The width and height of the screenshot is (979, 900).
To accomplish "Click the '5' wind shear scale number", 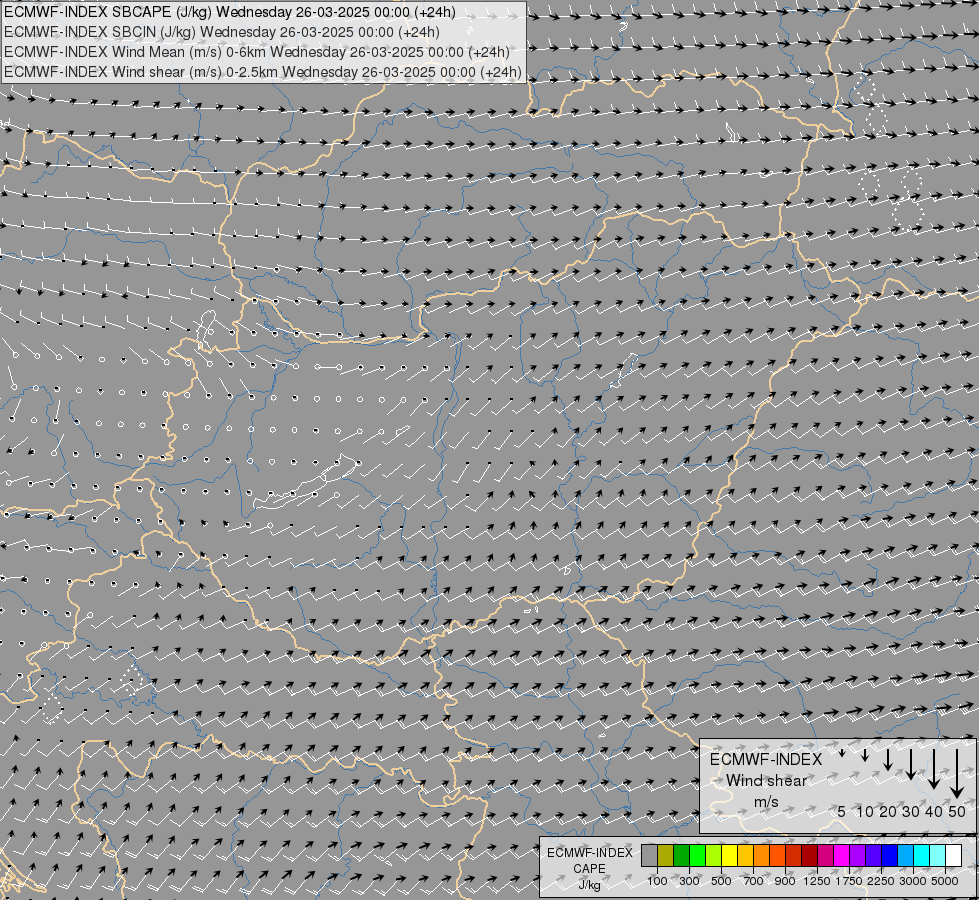I will pyautogui.click(x=842, y=811).
